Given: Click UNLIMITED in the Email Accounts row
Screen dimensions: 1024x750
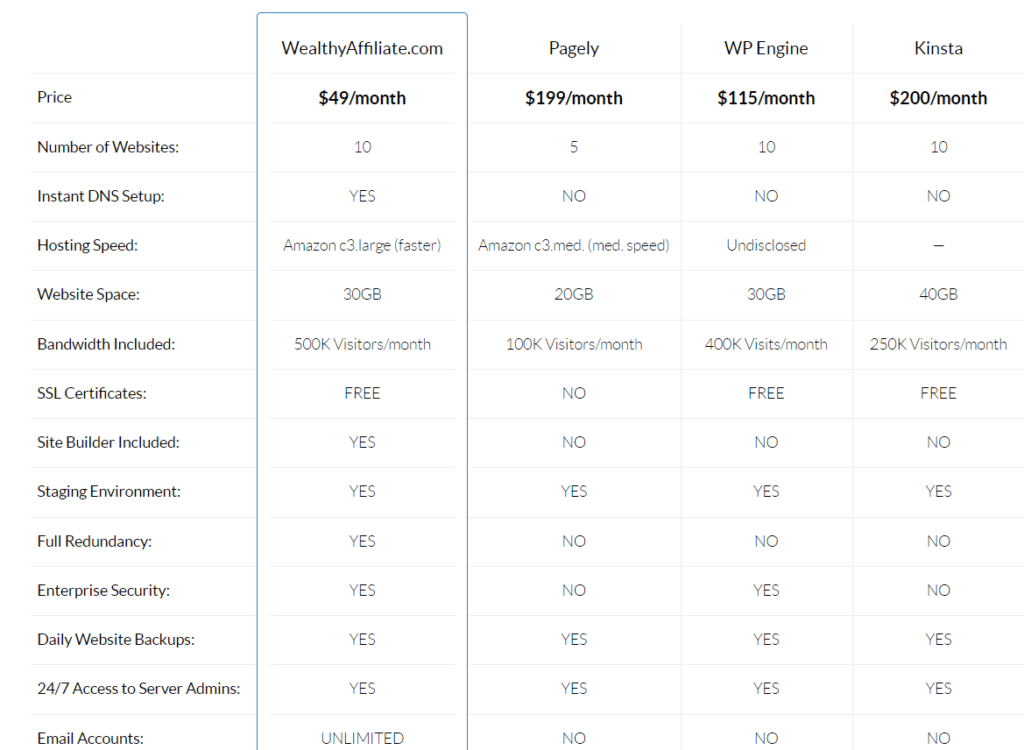Looking at the screenshot, I should coord(362,738).
